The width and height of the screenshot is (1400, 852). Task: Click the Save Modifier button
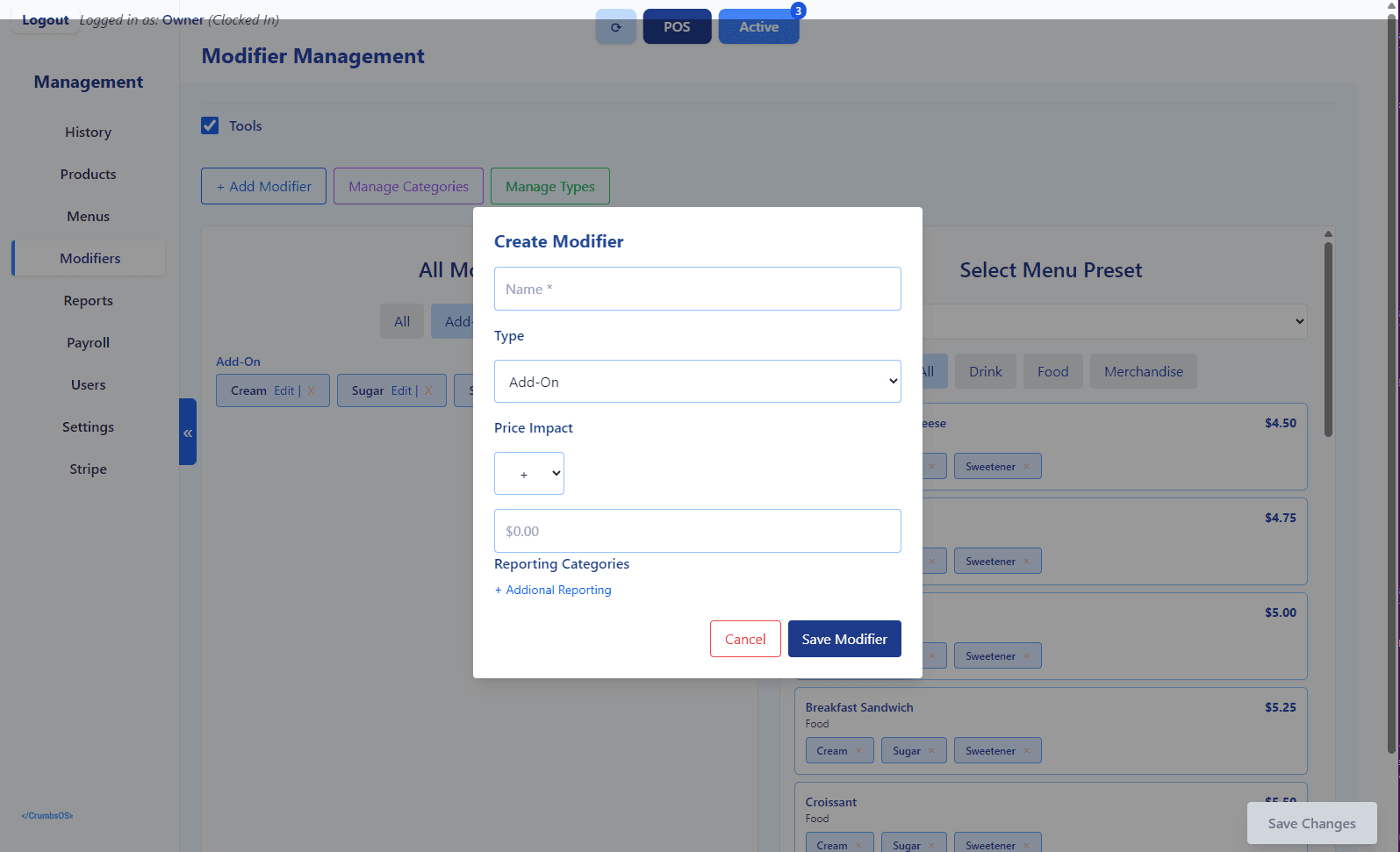tap(844, 639)
